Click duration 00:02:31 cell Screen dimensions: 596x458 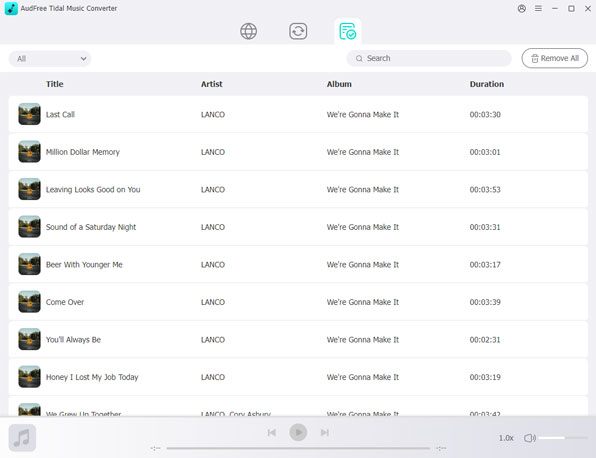(485, 339)
